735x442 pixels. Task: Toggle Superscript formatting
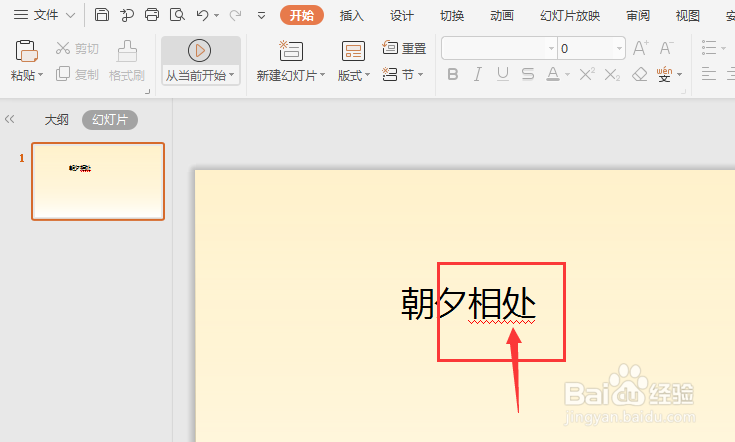click(x=587, y=74)
